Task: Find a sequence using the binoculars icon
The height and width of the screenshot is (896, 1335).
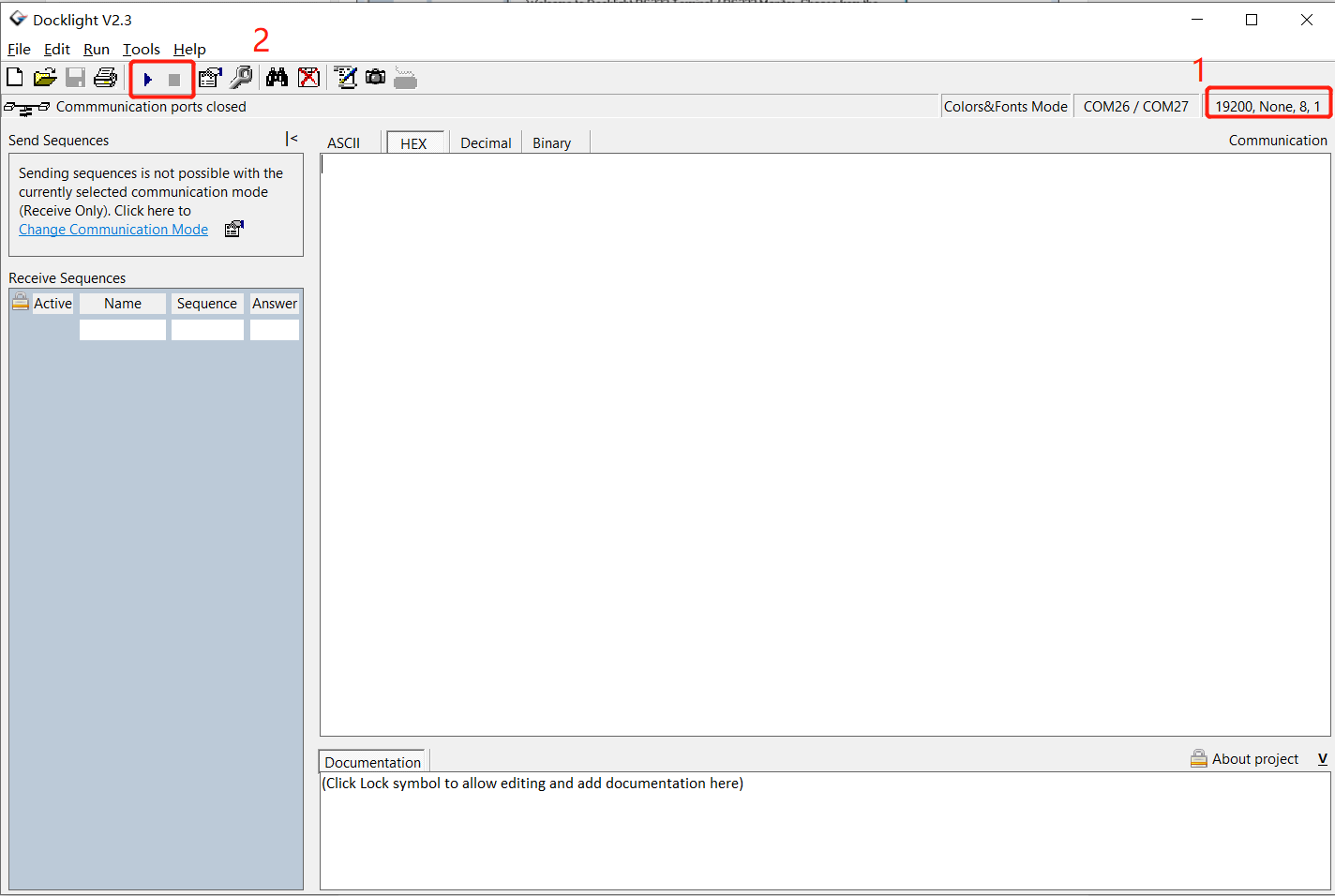Action: (x=277, y=78)
